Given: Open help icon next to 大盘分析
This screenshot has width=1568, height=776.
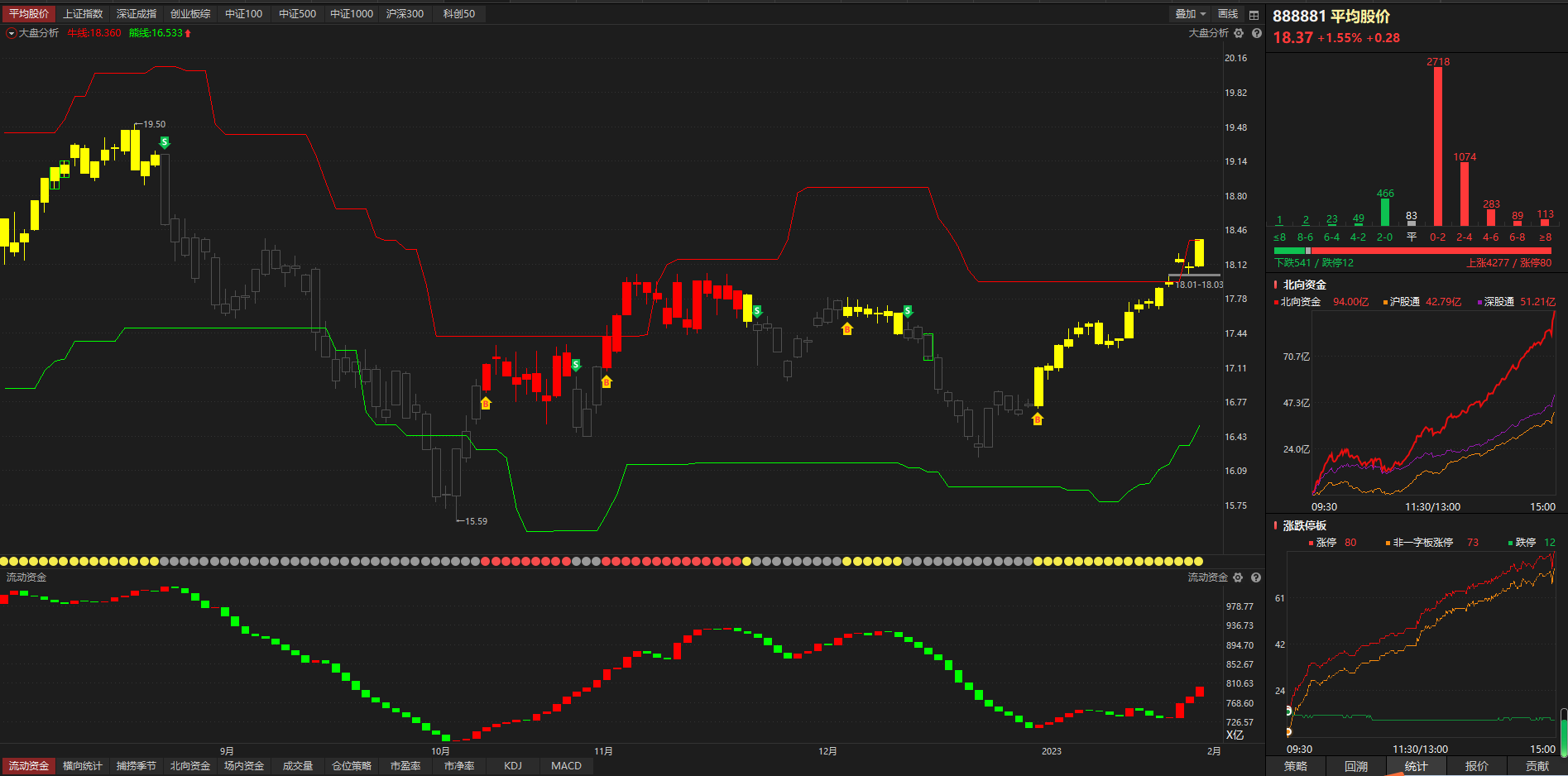Looking at the screenshot, I should (x=1257, y=33).
